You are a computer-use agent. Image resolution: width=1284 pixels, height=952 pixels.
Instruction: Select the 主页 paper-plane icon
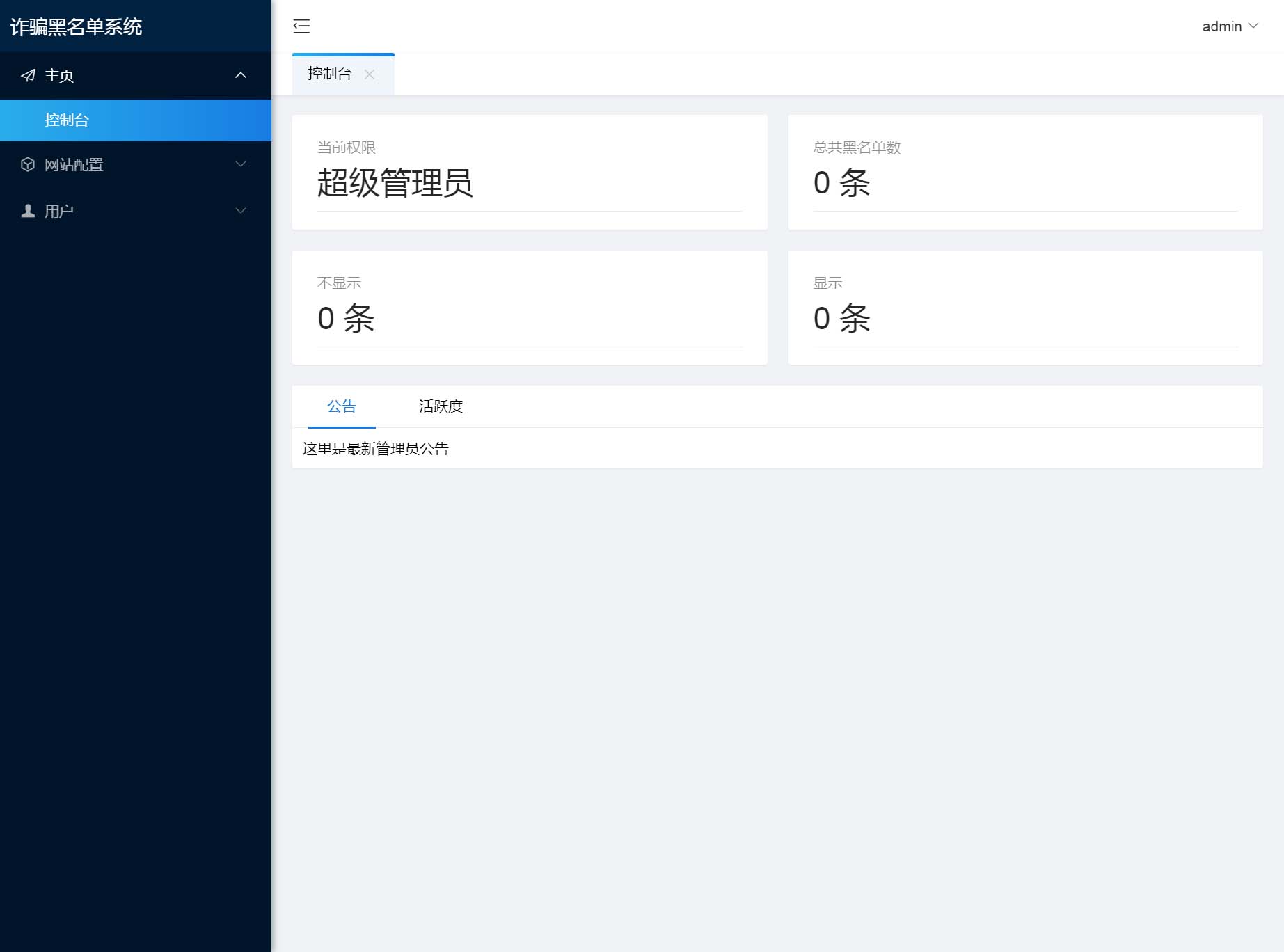[28, 75]
